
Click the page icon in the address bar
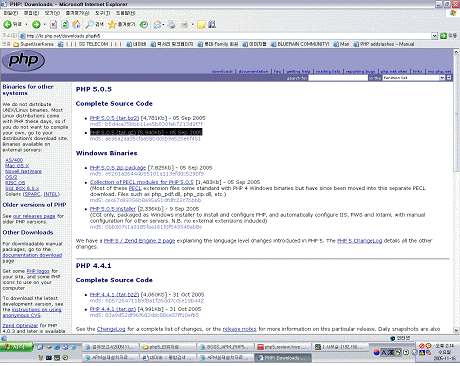23,36
